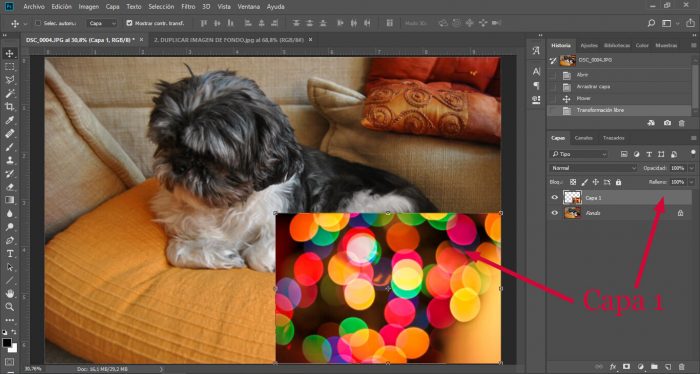This screenshot has height=374, width=700.
Task: Open the Opacidad slider dropdown arrow
Action: coord(692,168)
